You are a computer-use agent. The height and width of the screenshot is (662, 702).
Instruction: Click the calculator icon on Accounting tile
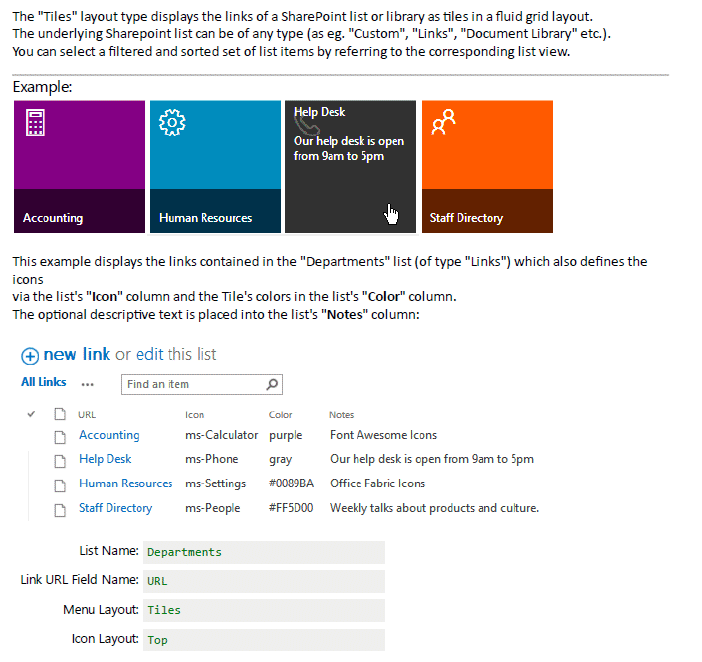coord(36,123)
